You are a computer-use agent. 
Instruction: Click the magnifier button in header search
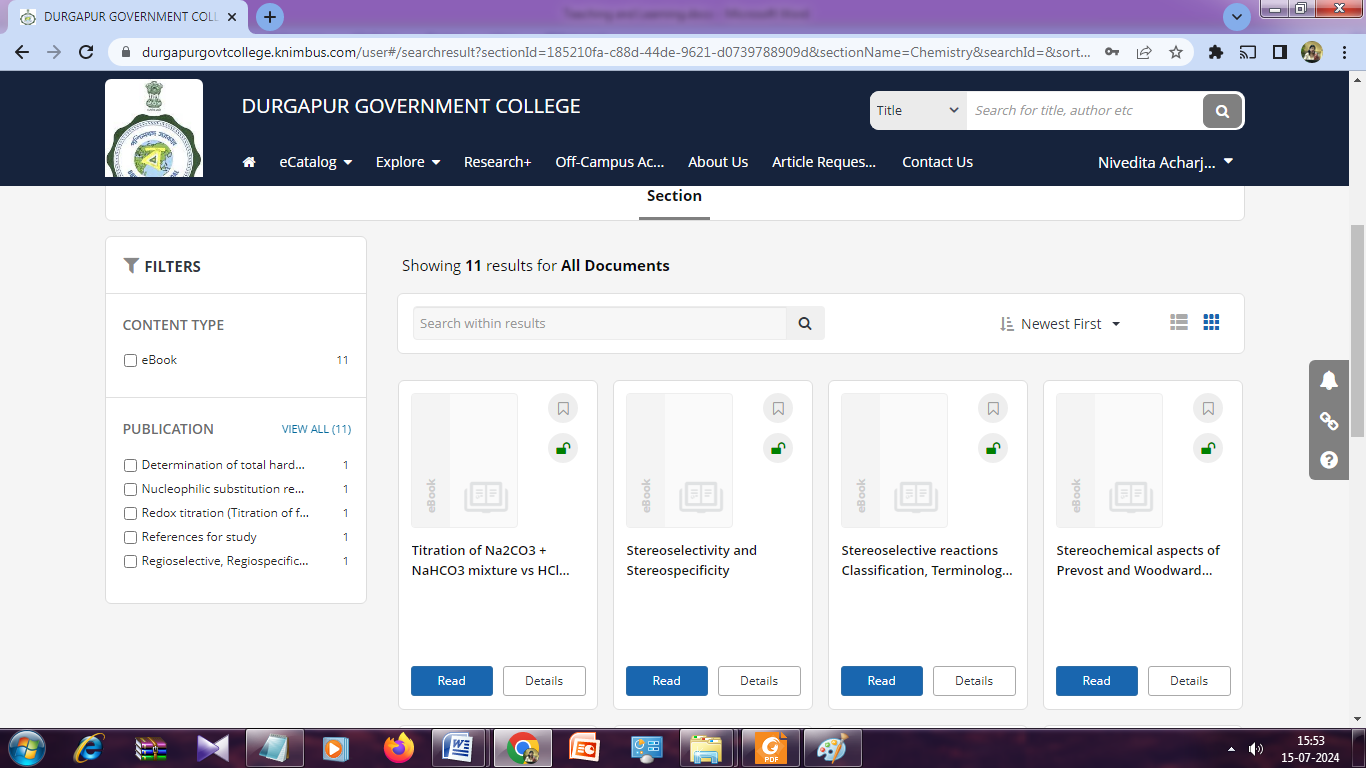coord(1222,111)
